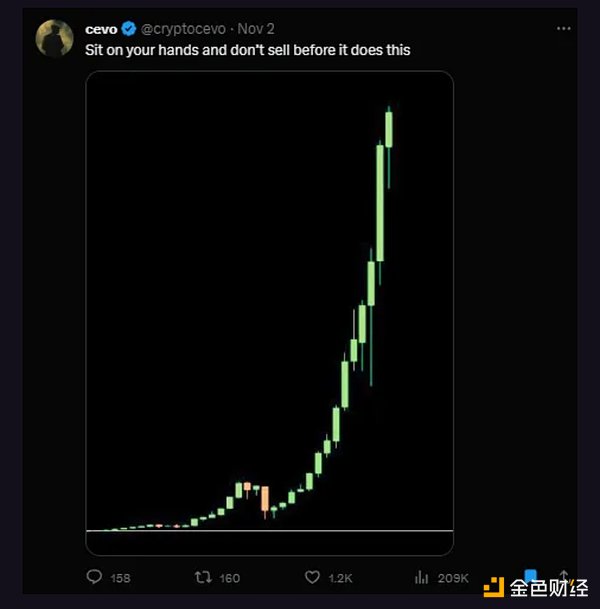Click the 209K views count
600x609 pixels.
[x=453, y=578]
